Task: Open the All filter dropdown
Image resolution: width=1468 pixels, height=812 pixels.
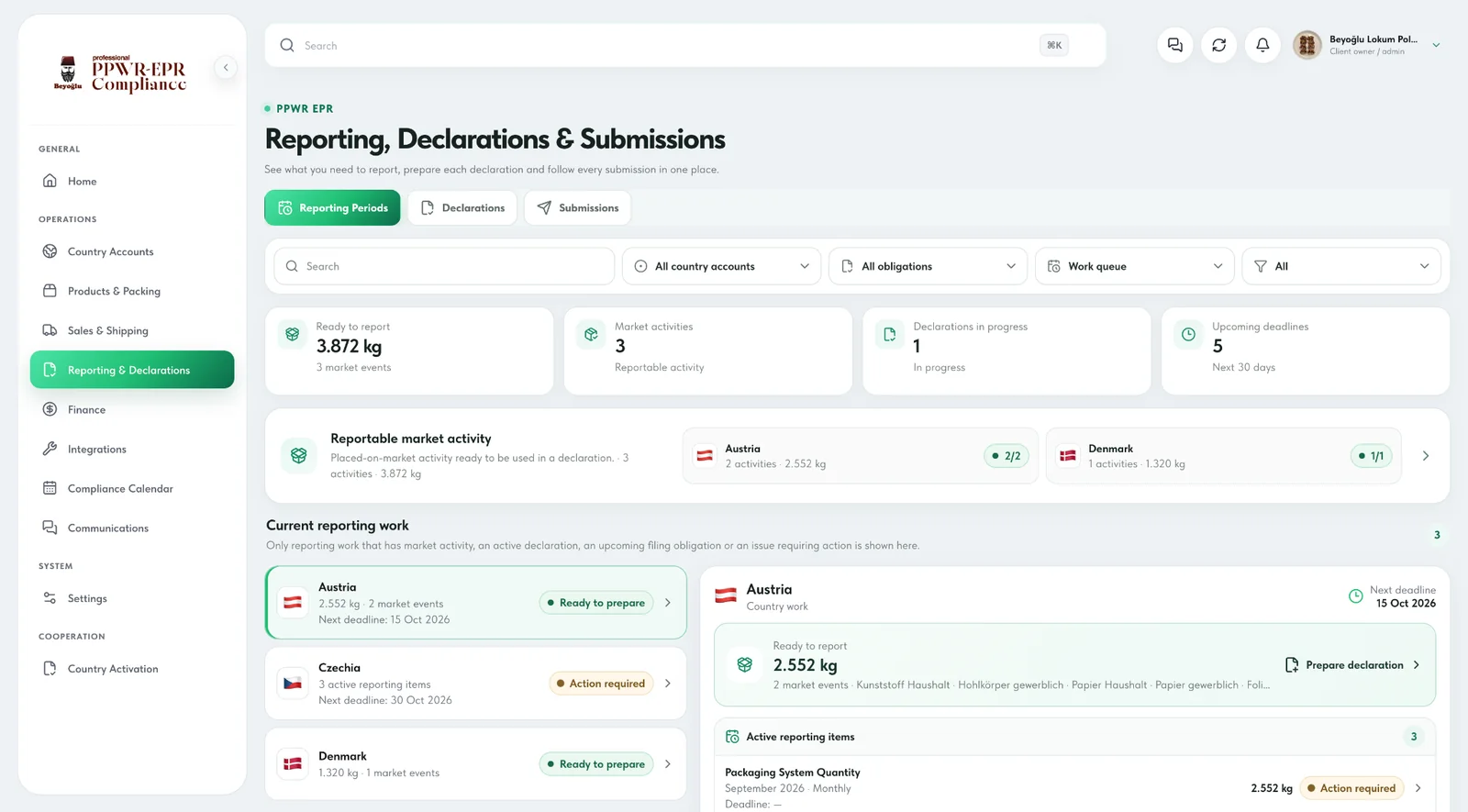Action: (1340, 266)
